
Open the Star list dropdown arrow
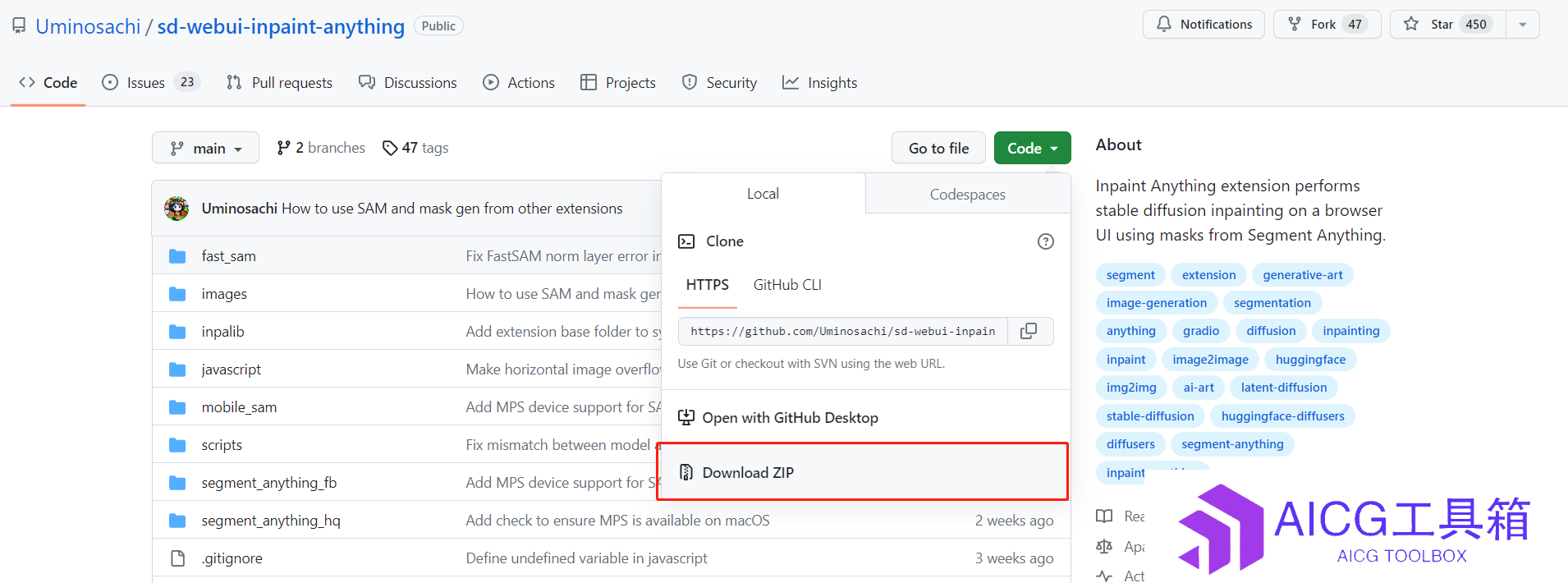click(1523, 25)
